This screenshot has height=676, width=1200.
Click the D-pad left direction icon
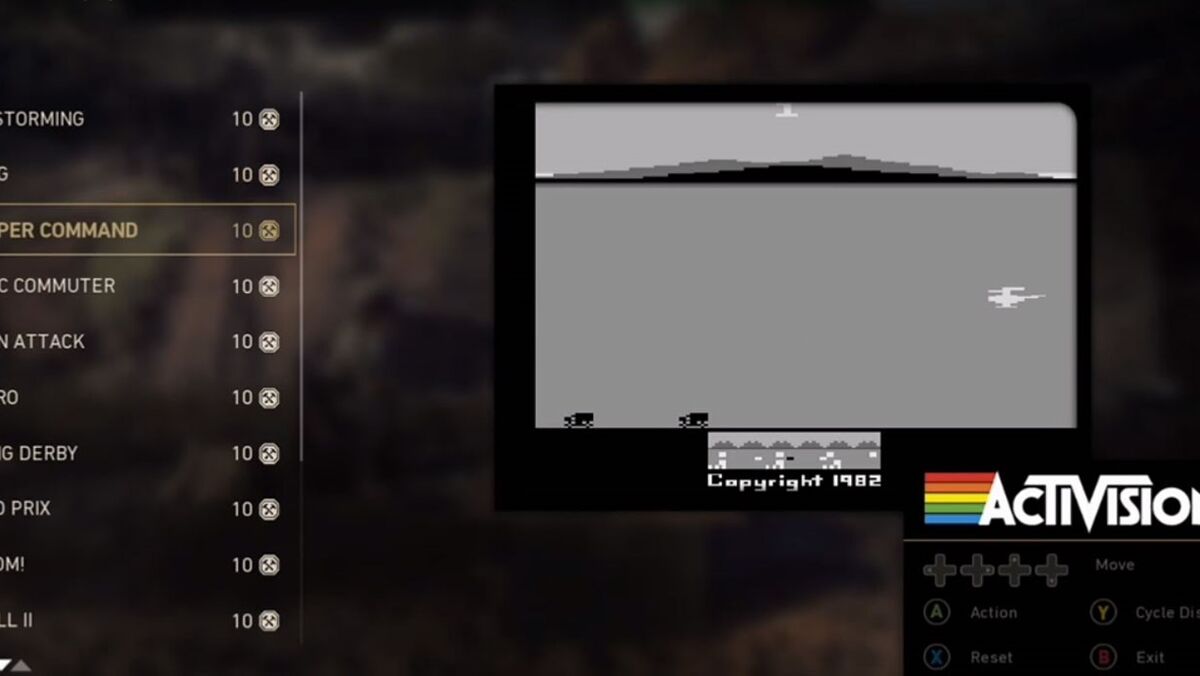pyautogui.click(x=939, y=570)
